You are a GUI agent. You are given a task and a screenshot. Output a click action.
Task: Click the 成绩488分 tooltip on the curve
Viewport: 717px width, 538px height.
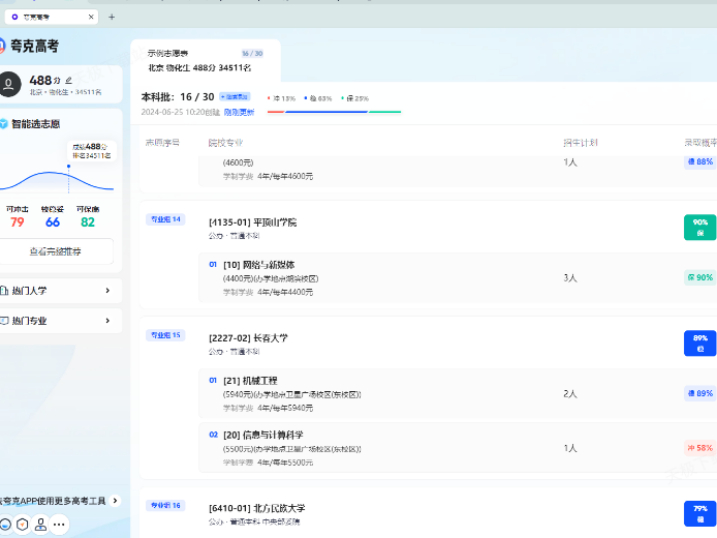coord(92,151)
